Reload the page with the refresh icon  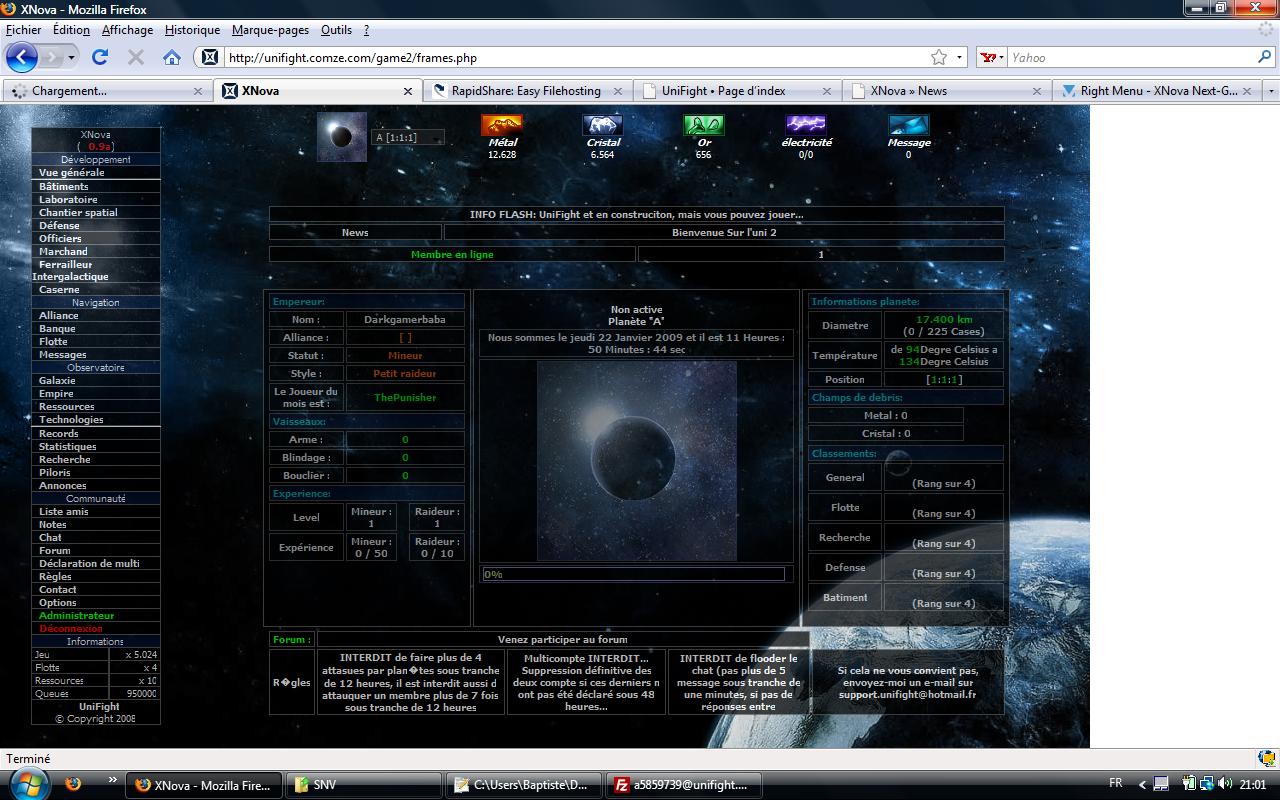[x=100, y=57]
